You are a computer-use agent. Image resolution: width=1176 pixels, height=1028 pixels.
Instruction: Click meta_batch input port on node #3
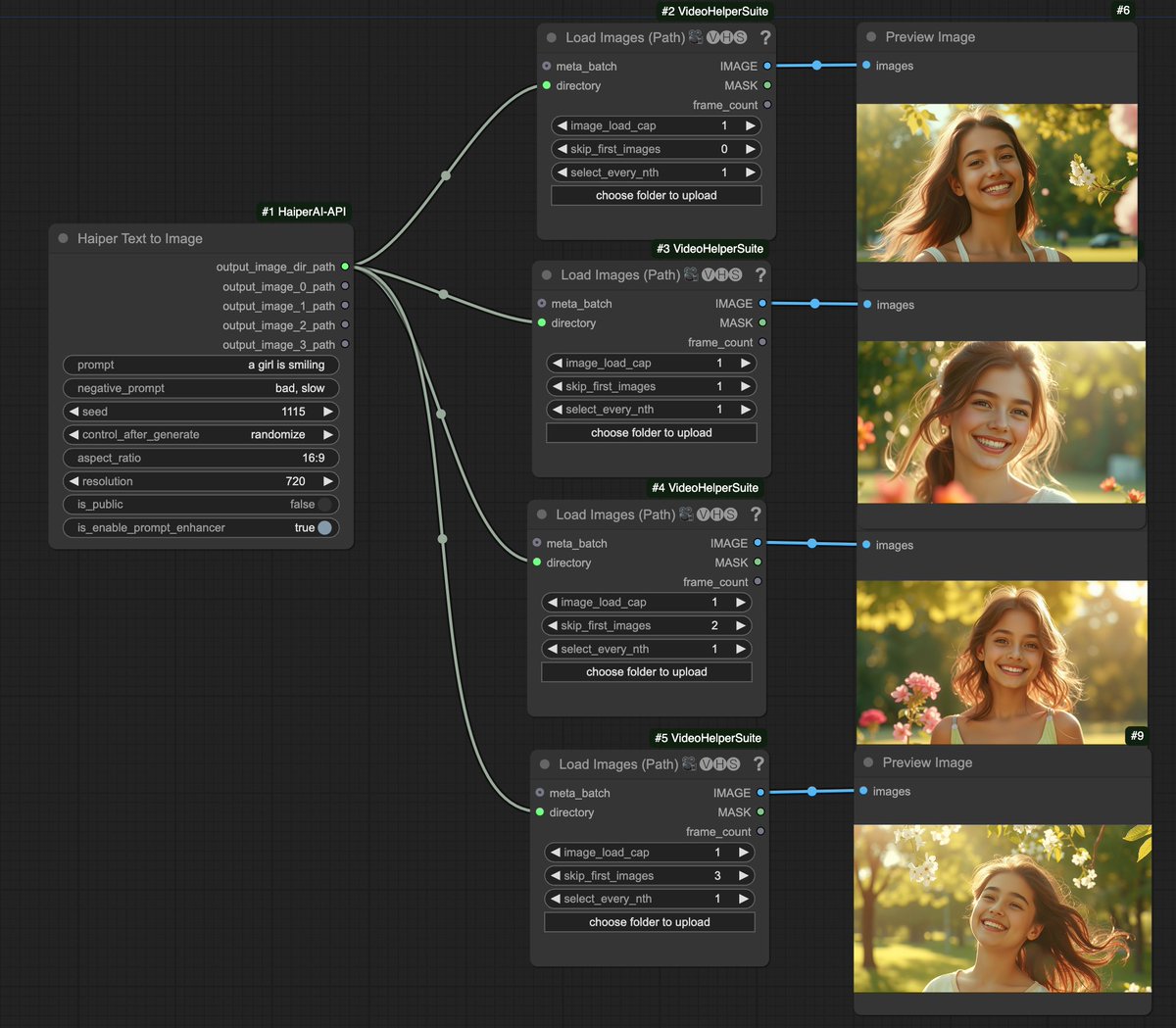click(x=542, y=304)
